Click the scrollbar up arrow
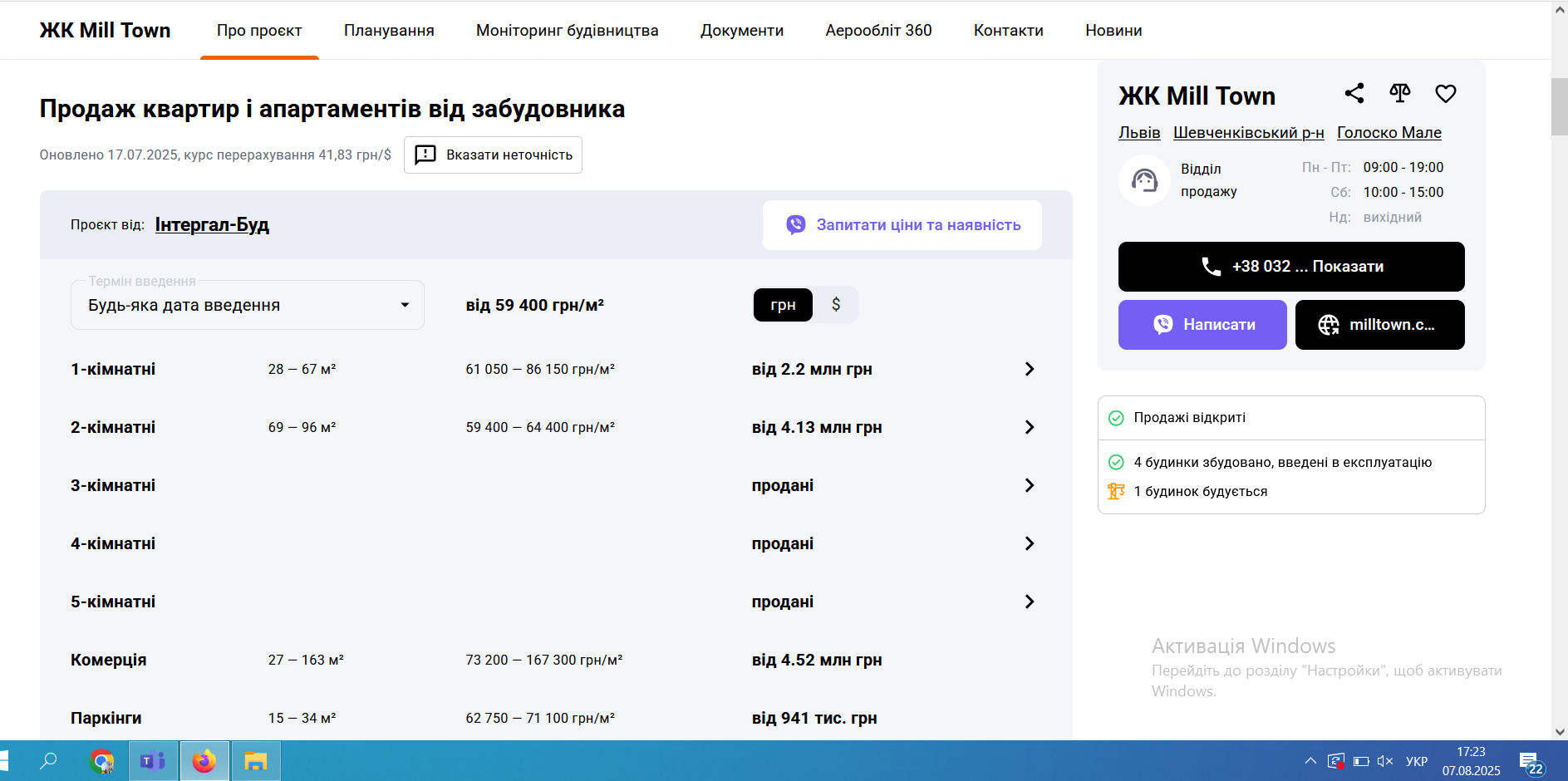1568x781 pixels. [x=1560, y=8]
